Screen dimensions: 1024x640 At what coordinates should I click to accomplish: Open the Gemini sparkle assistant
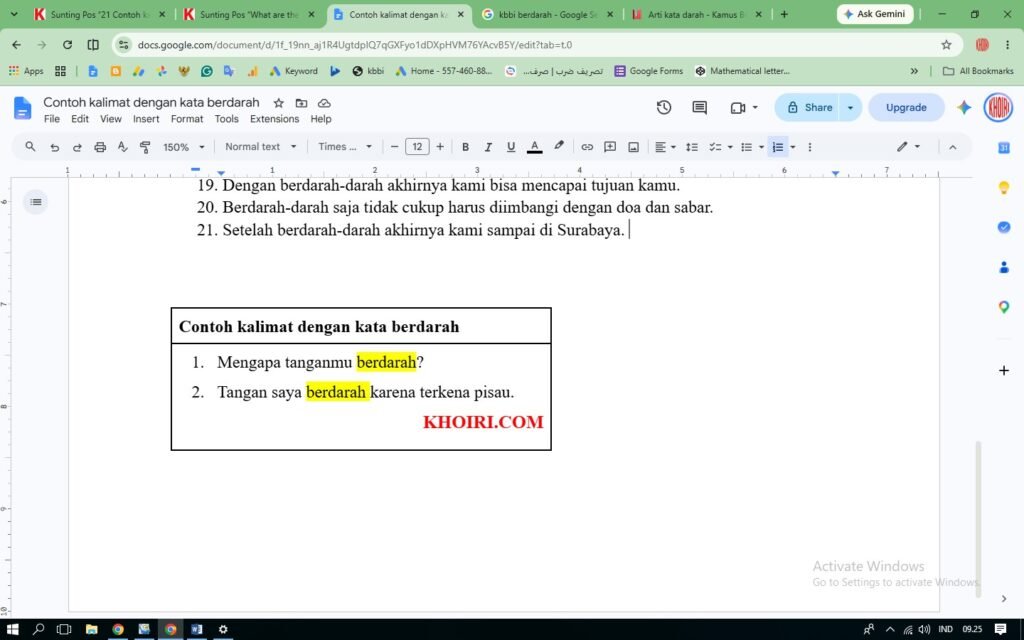coord(964,108)
